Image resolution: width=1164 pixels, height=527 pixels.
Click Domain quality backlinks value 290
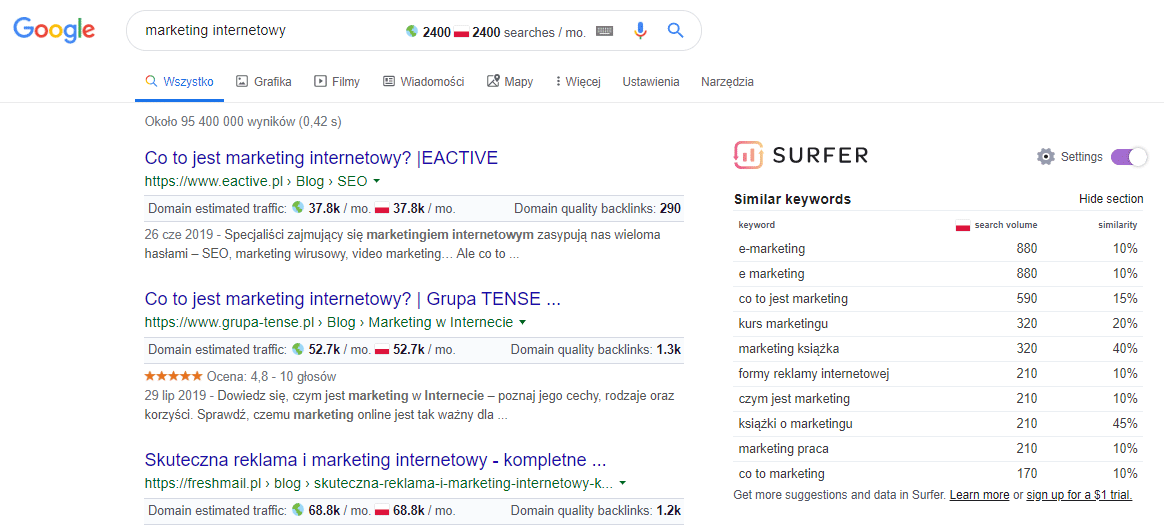pos(670,208)
